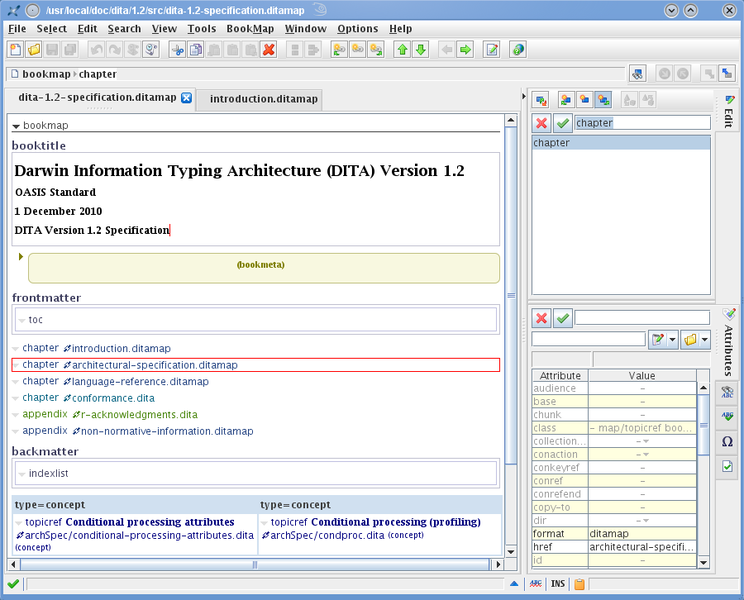Close the dita-1.2-specification.ditamap tab
Screen dimensions: 744x600
pyautogui.click(x=186, y=98)
